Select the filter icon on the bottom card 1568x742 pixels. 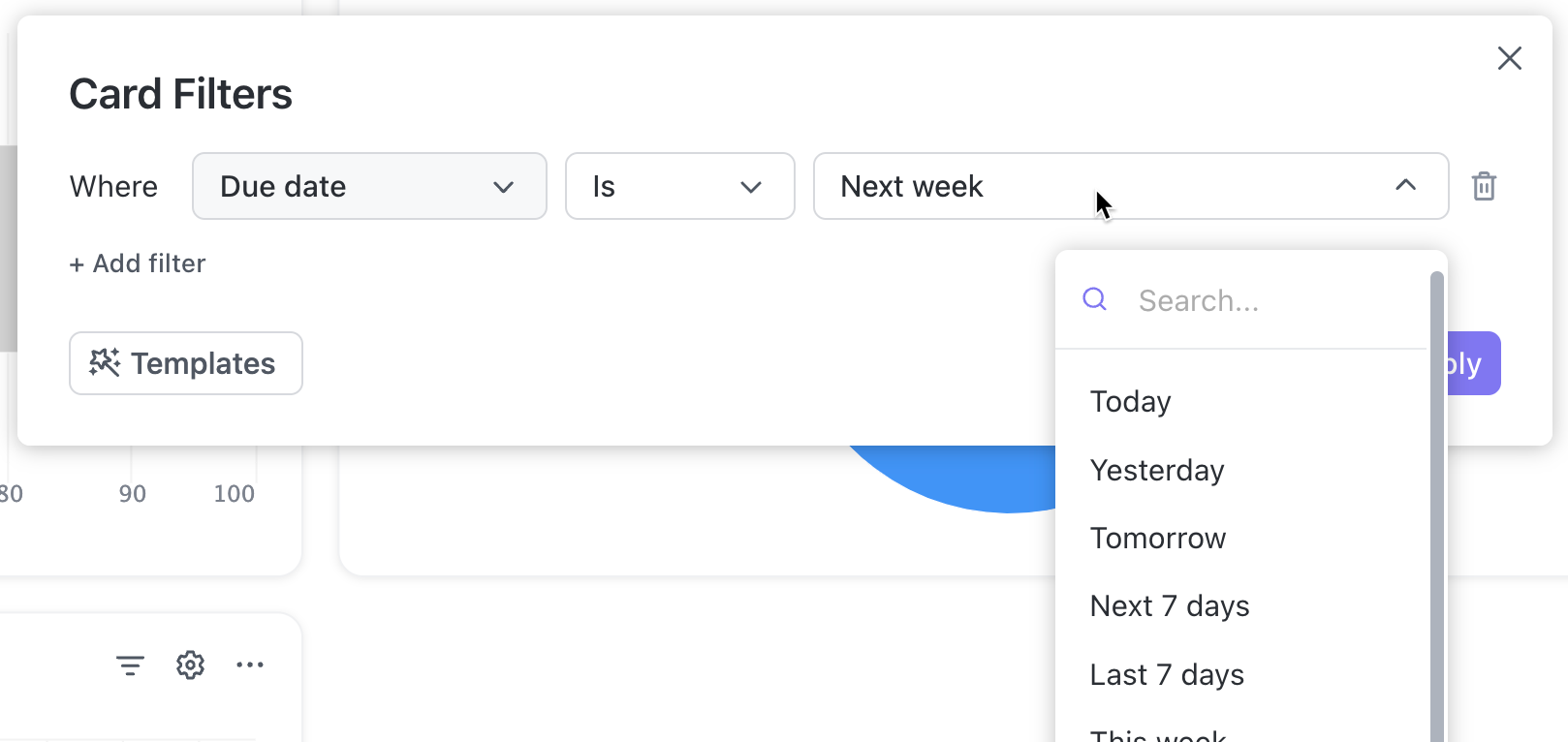click(131, 665)
